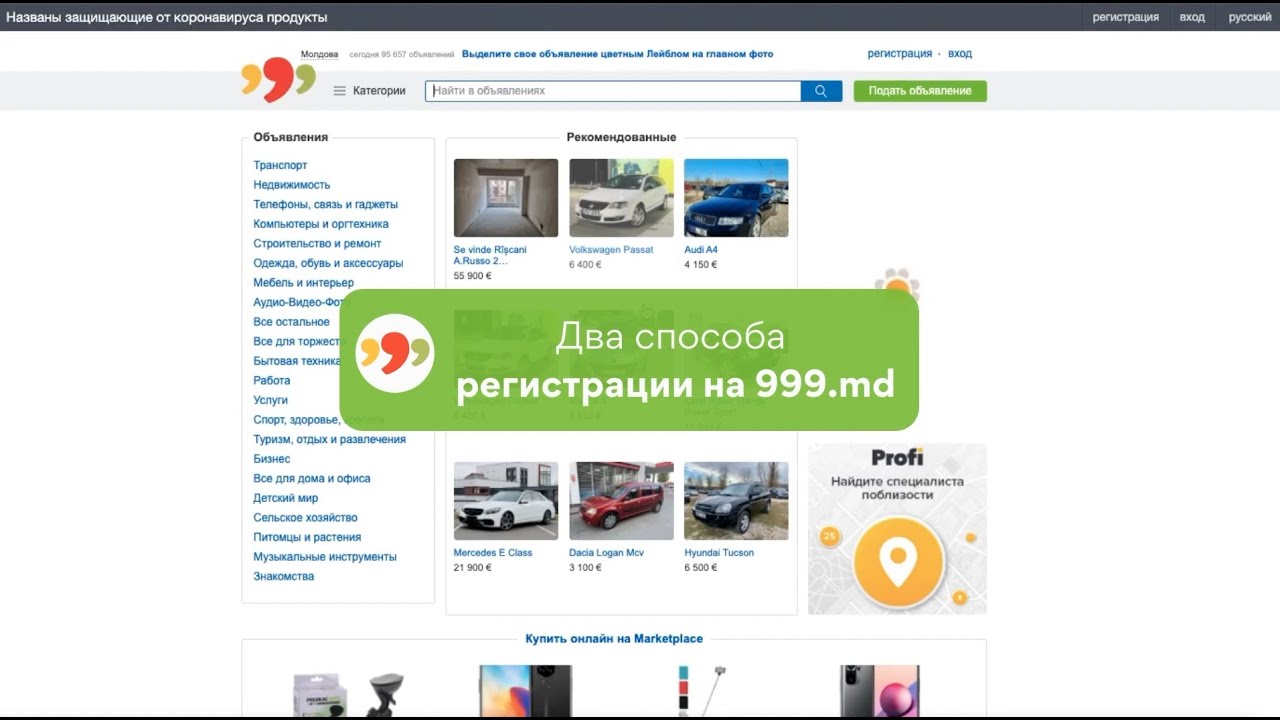This screenshot has height=720, width=1280.
Task: Open the русский language selector
Action: pos(1250,17)
